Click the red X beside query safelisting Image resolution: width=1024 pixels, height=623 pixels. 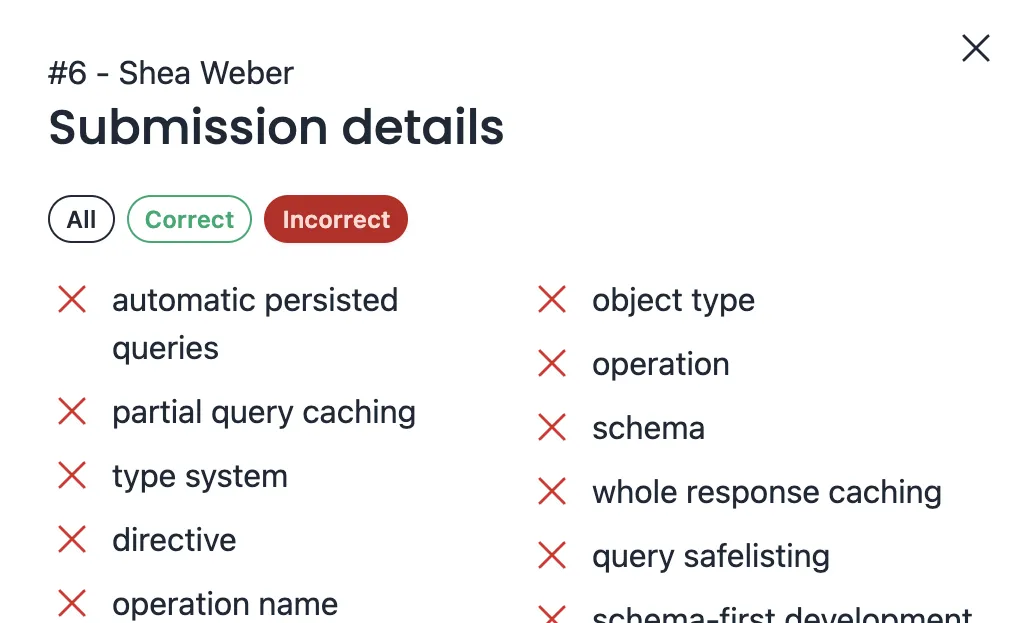click(x=552, y=556)
